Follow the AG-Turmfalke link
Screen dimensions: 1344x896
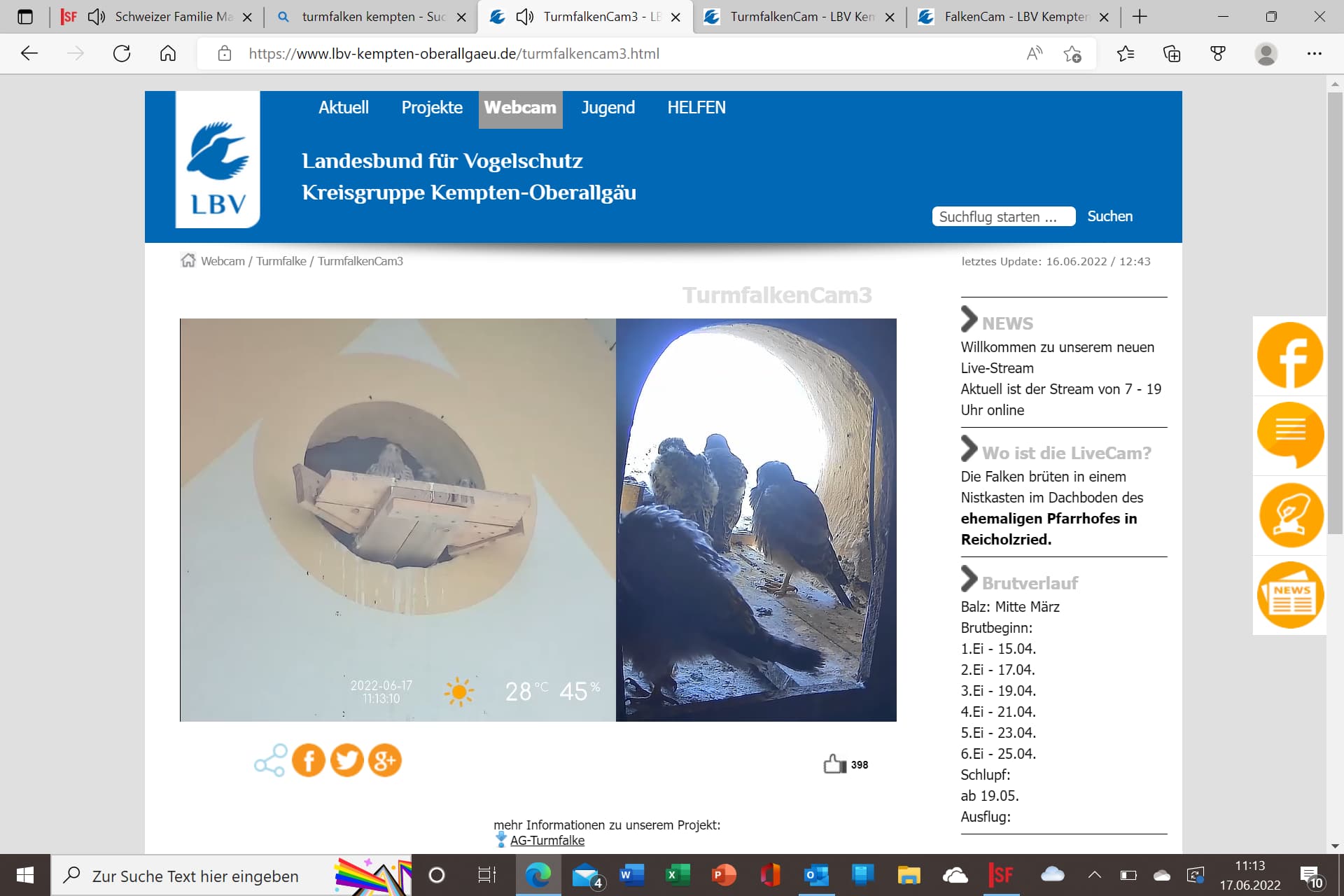[x=547, y=840]
